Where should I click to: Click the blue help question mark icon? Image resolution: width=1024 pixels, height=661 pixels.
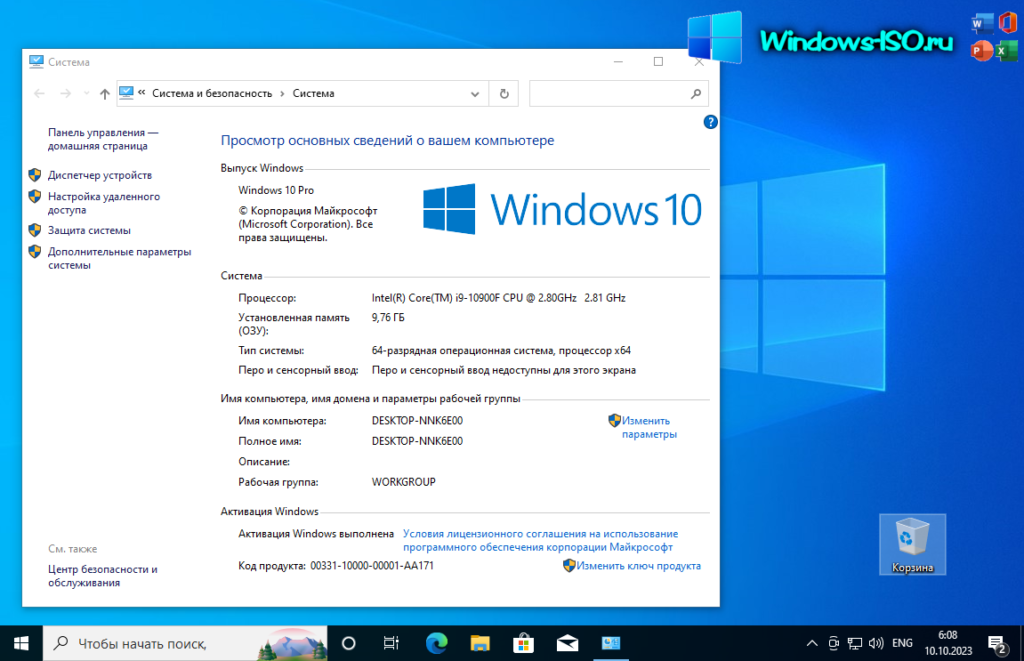point(711,122)
